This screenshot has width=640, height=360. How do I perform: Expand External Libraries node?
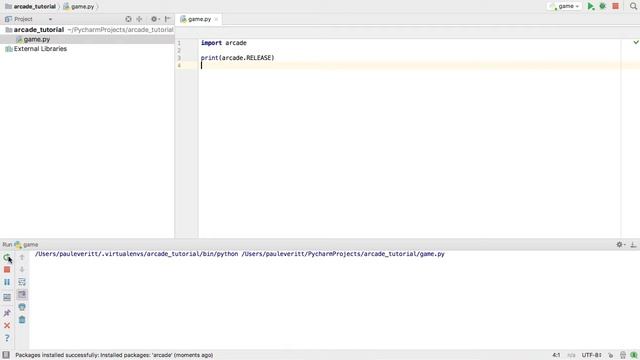click(x=36, y=49)
